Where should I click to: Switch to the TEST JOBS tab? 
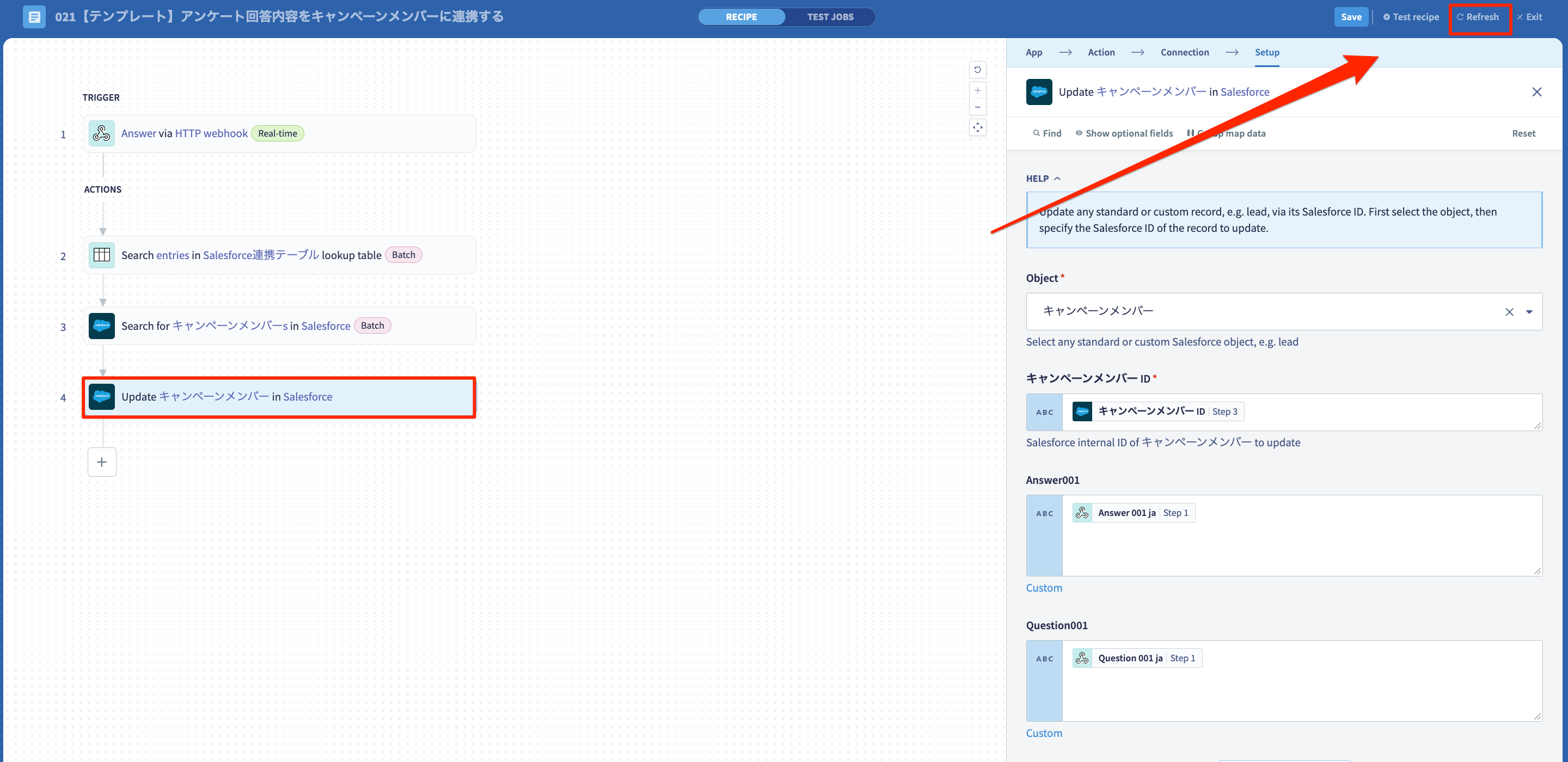[x=830, y=17]
